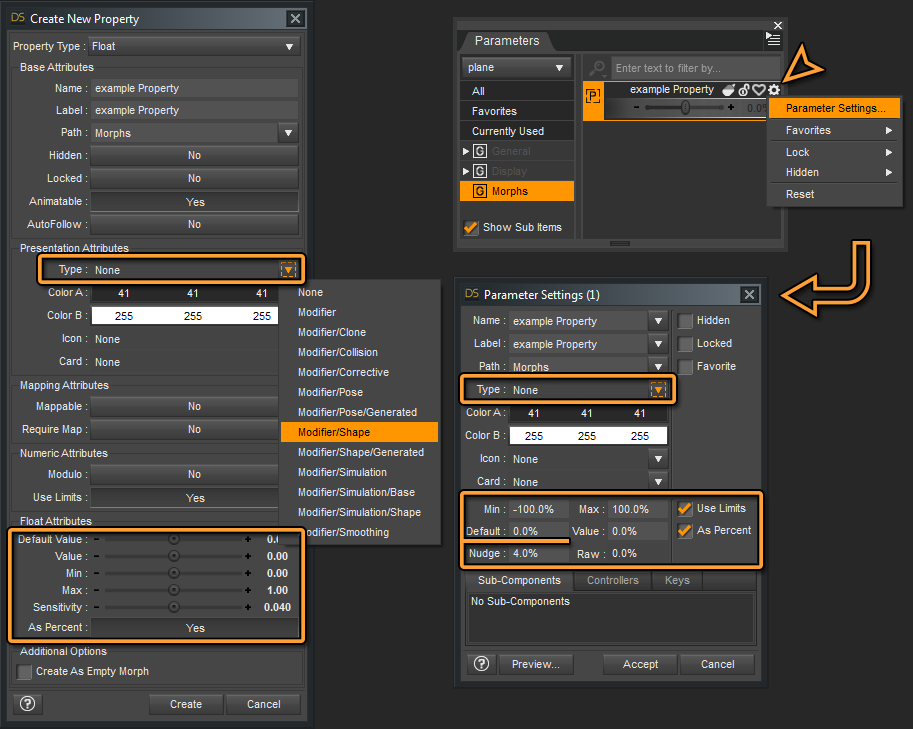Click minus button on Sensitivity slider
This screenshot has width=913, height=729.
(97, 607)
